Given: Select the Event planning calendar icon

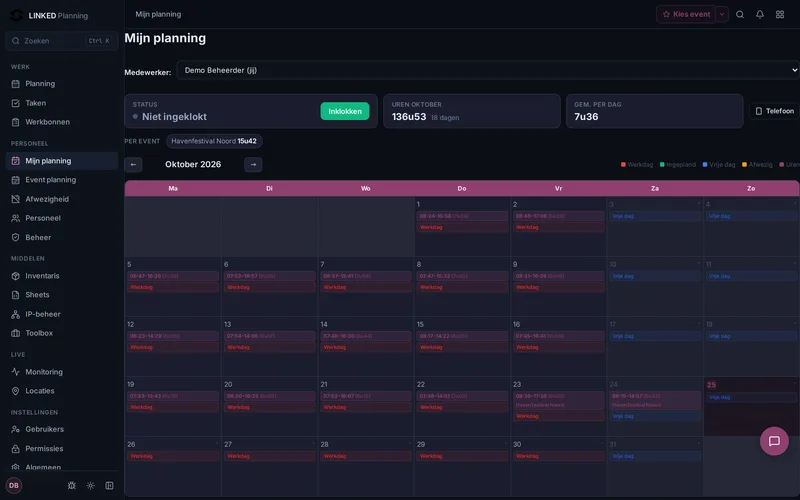Looking at the screenshot, I should click(x=16, y=180).
